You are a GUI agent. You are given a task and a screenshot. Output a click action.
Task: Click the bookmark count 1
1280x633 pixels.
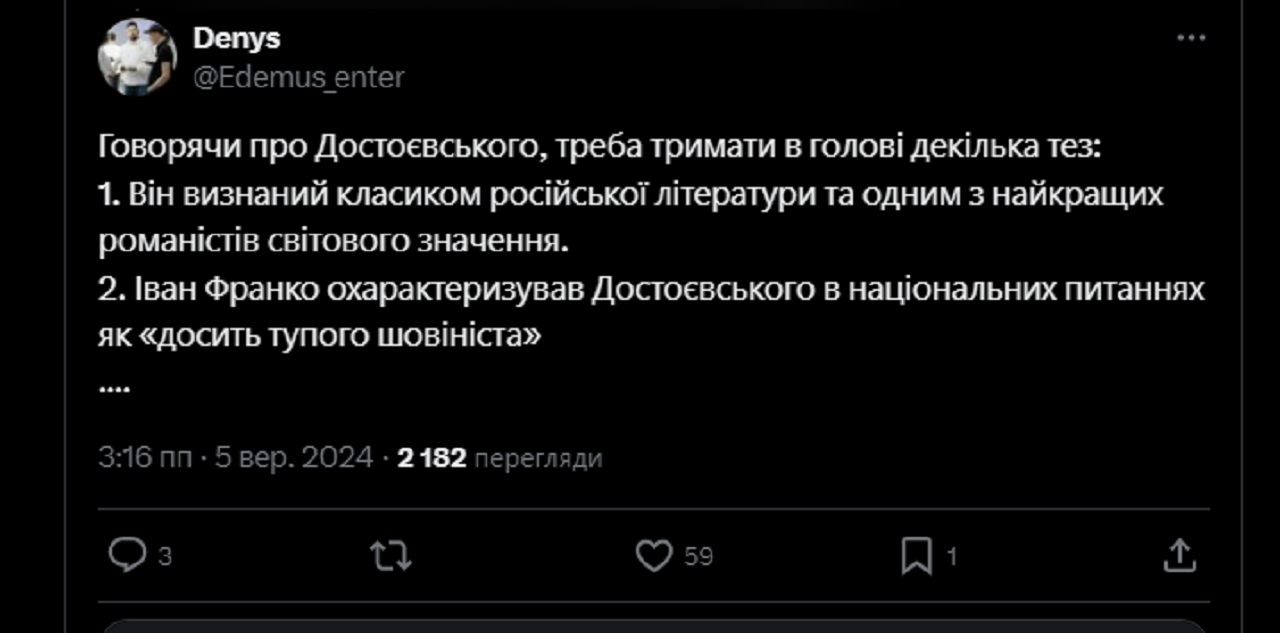952,557
